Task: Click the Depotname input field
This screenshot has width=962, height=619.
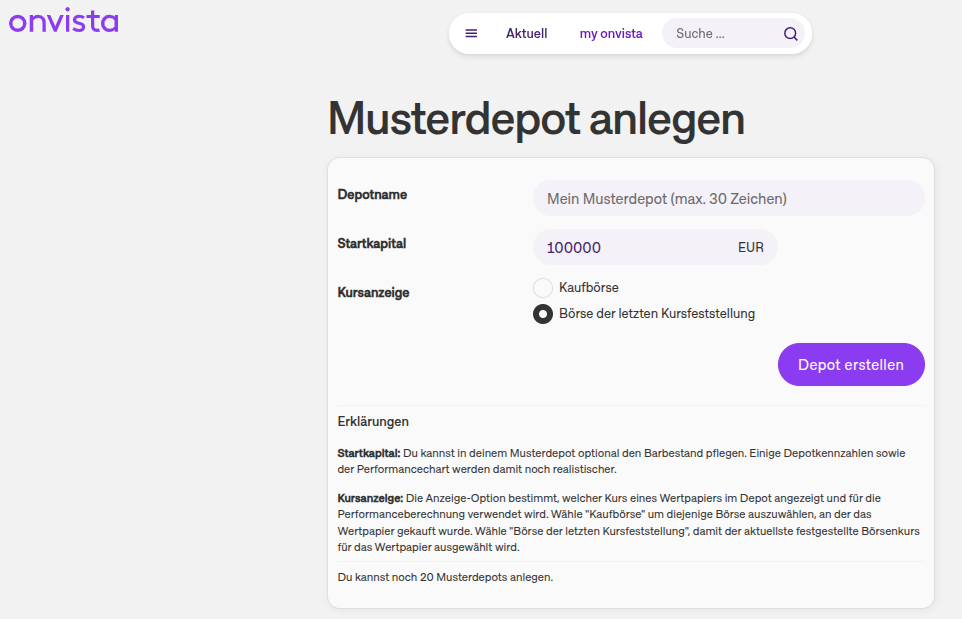Action: point(727,198)
